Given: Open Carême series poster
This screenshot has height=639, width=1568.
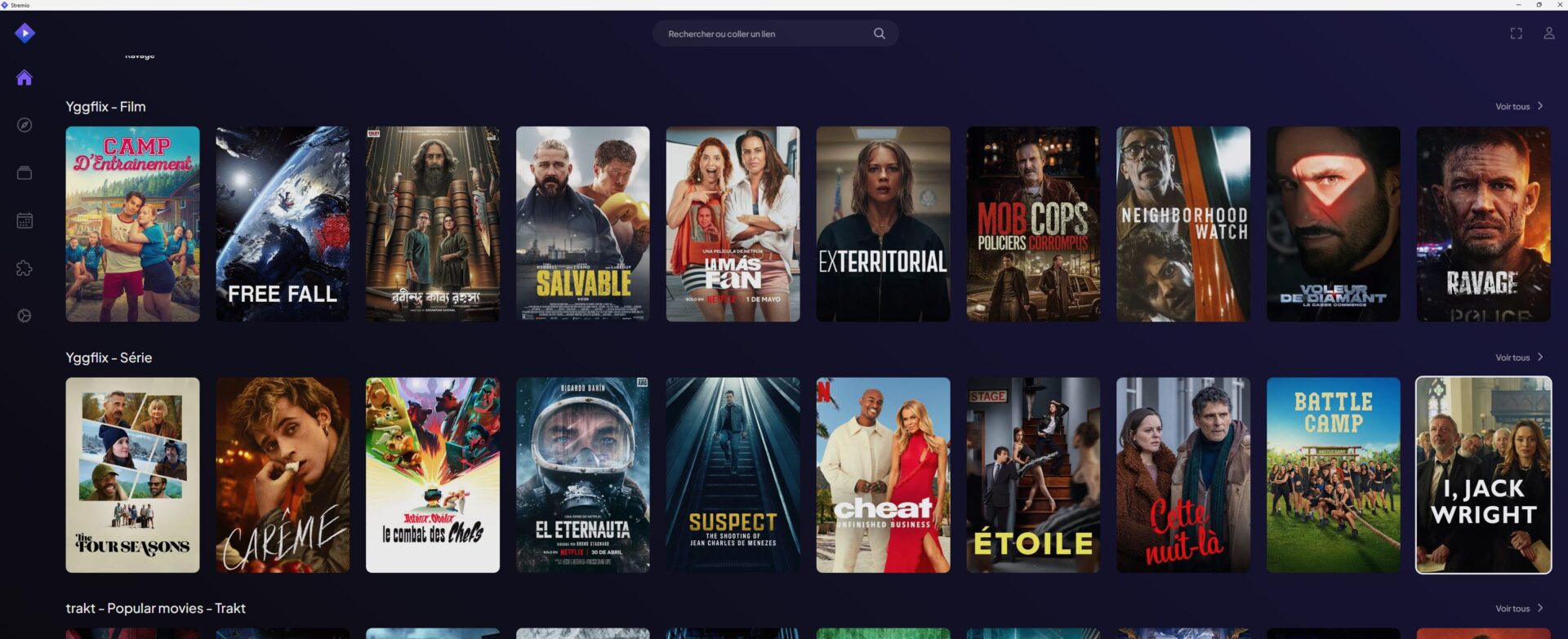Looking at the screenshot, I should [283, 475].
